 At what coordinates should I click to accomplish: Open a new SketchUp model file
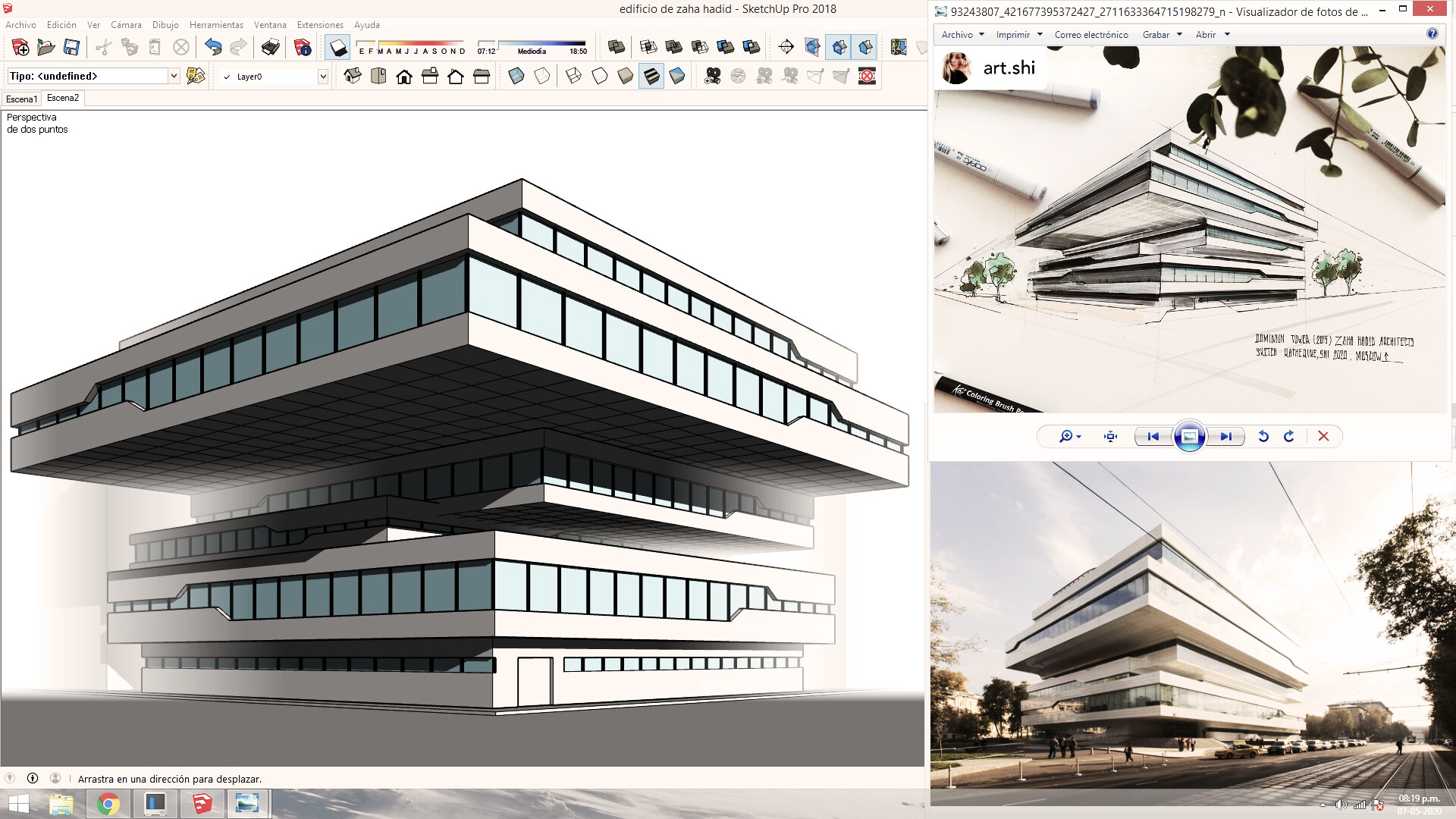coord(21,48)
